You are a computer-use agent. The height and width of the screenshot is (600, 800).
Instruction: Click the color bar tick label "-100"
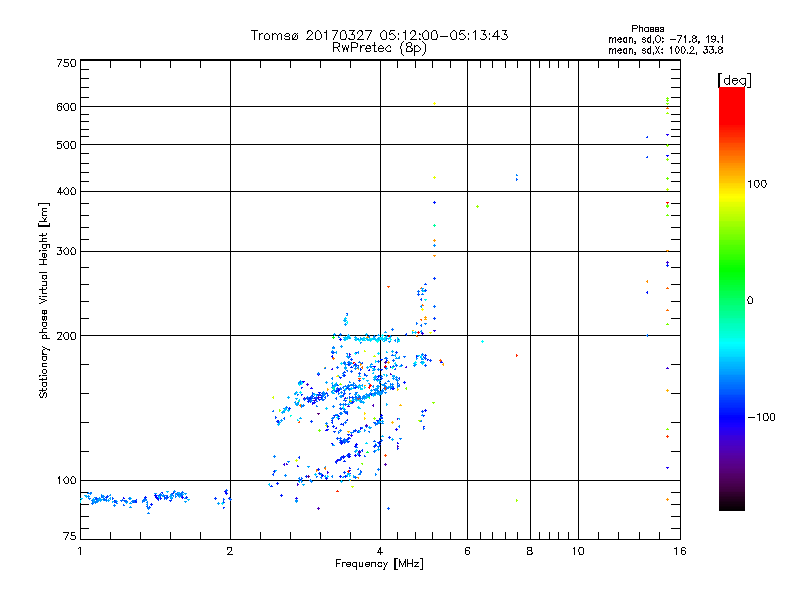(x=762, y=417)
